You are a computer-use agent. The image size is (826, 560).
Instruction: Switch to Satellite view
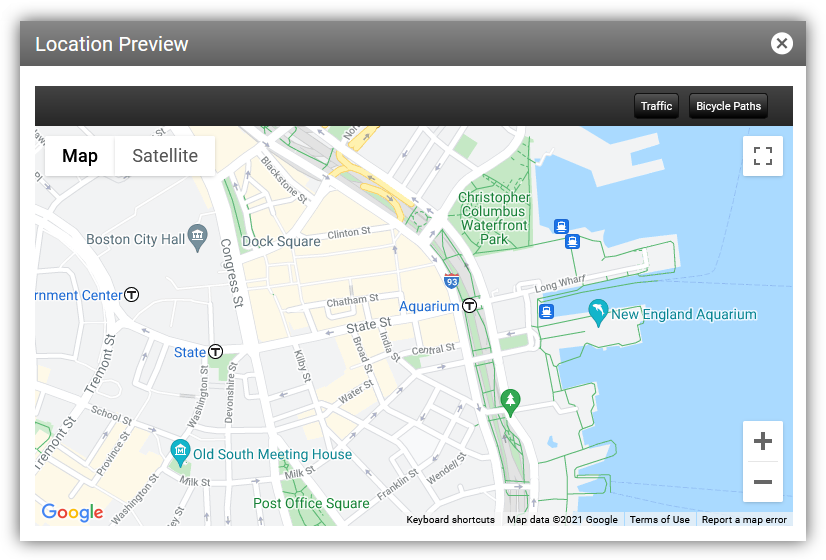click(x=165, y=156)
